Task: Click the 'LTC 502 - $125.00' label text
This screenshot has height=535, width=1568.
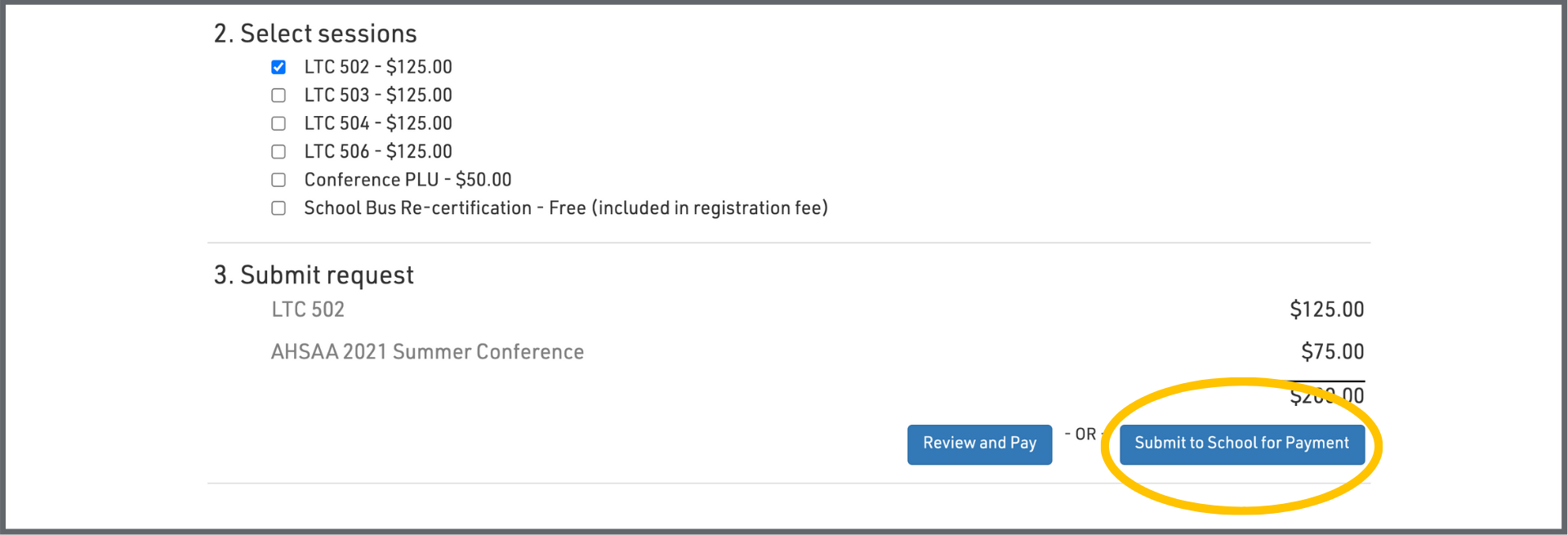Action: click(377, 67)
